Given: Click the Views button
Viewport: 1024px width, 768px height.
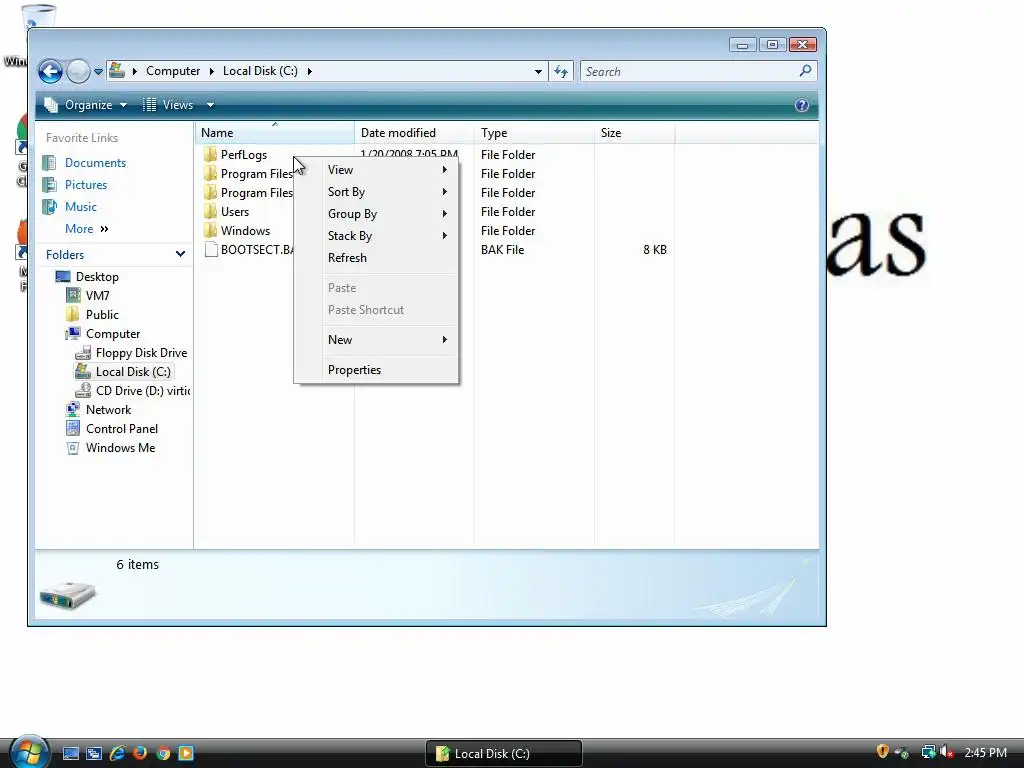Looking at the screenshot, I should [x=168, y=104].
